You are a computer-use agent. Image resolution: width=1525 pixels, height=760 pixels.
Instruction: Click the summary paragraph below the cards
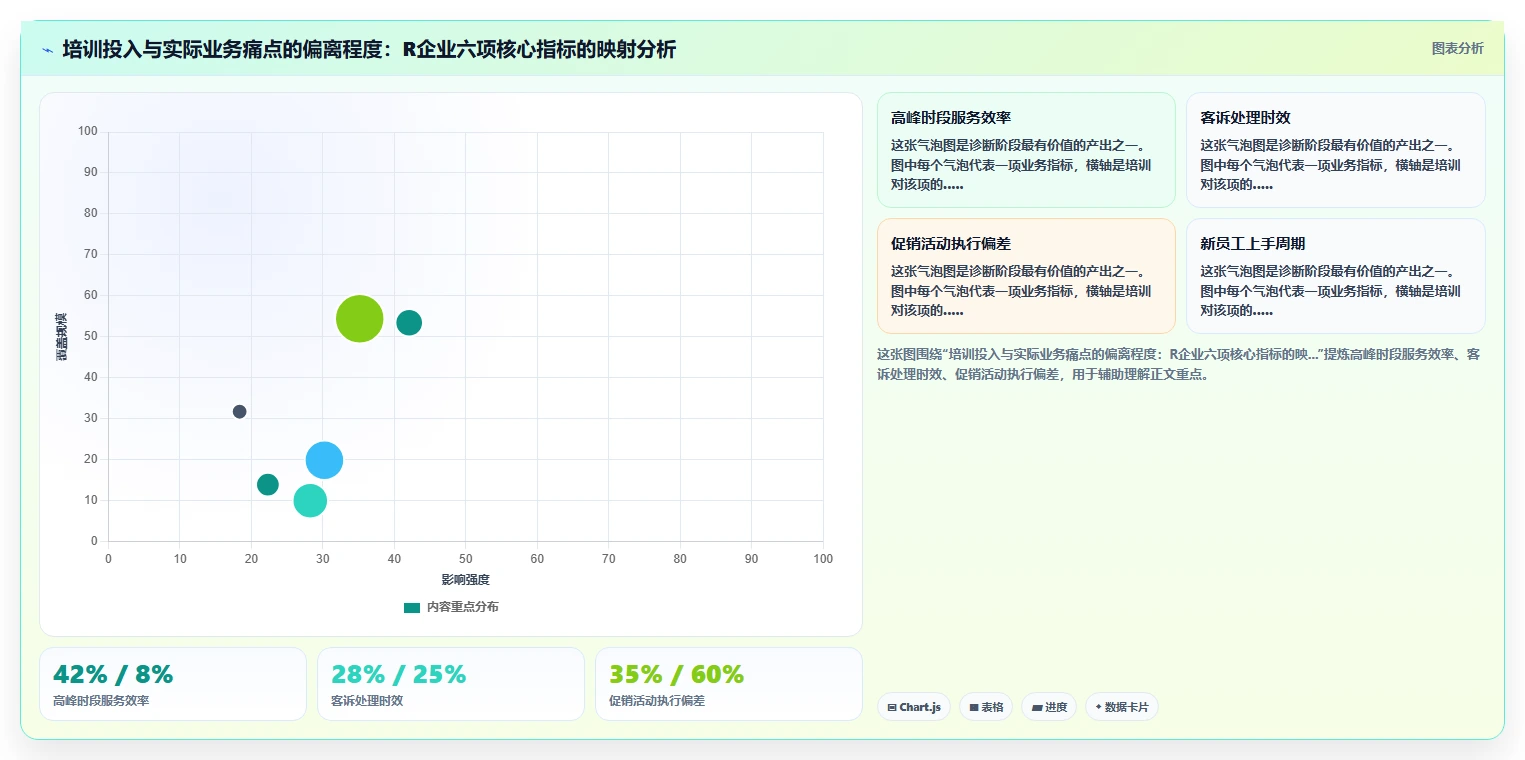pos(1180,364)
